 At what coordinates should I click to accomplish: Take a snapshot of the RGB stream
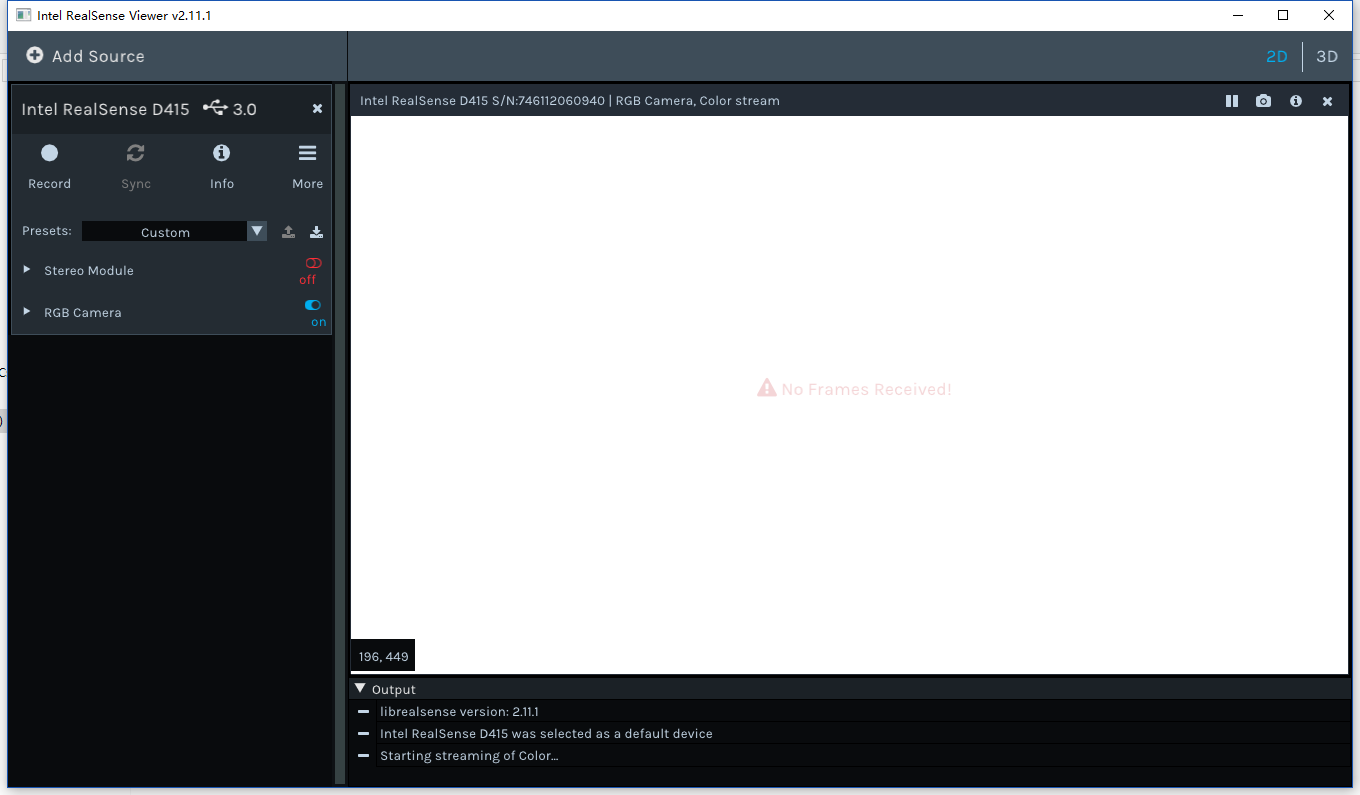coord(1263,100)
